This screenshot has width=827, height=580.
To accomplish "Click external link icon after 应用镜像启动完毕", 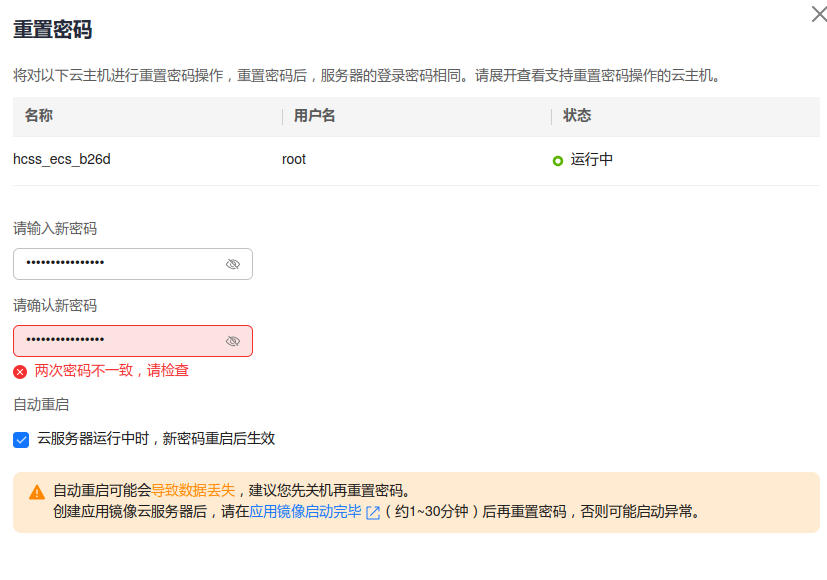I will (x=373, y=513).
